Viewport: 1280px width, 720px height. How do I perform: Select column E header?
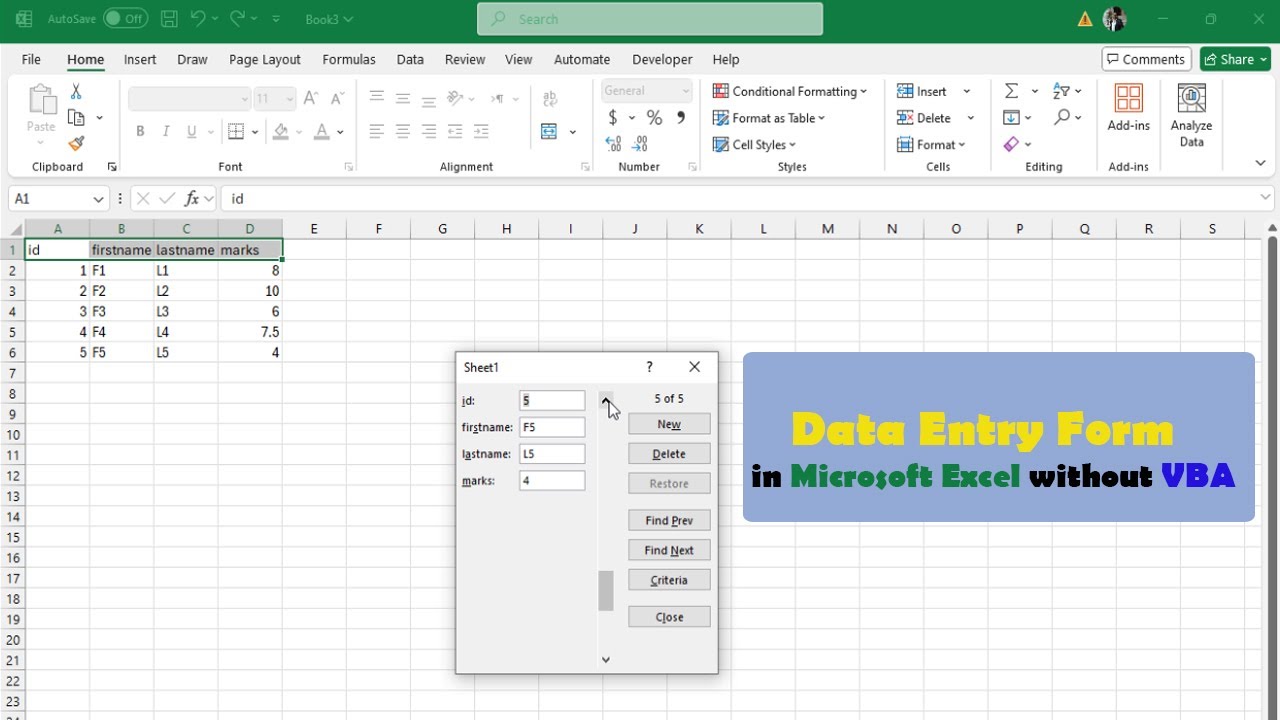click(314, 229)
